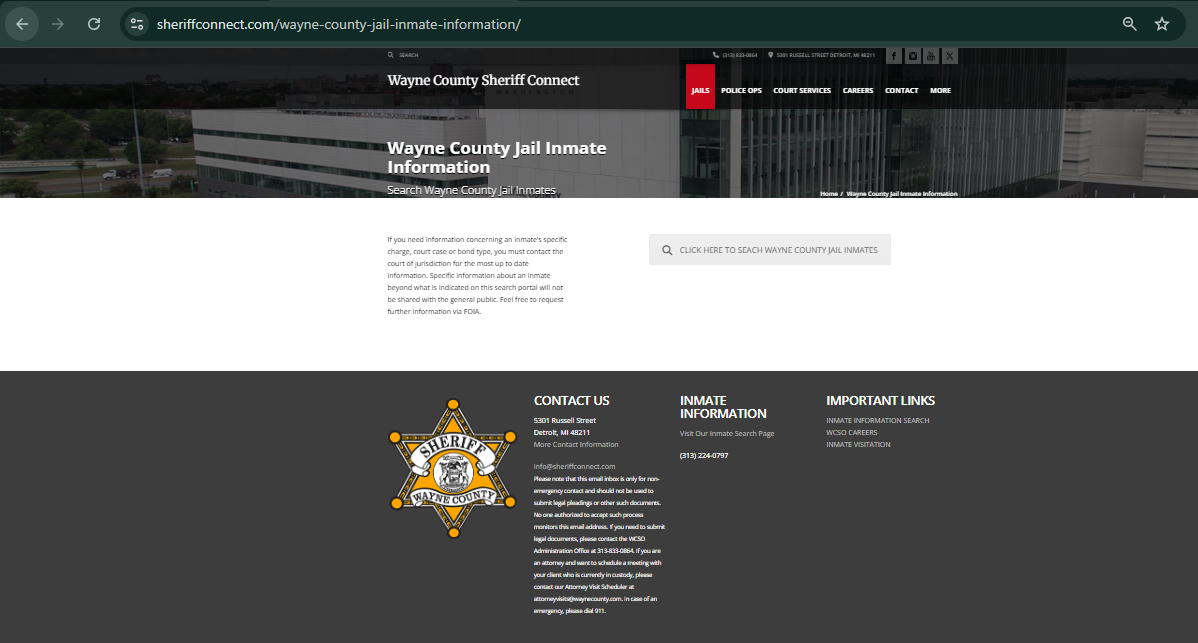Click the phone icon in the top header
Image resolution: width=1198 pixels, height=643 pixels.
tap(716, 55)
